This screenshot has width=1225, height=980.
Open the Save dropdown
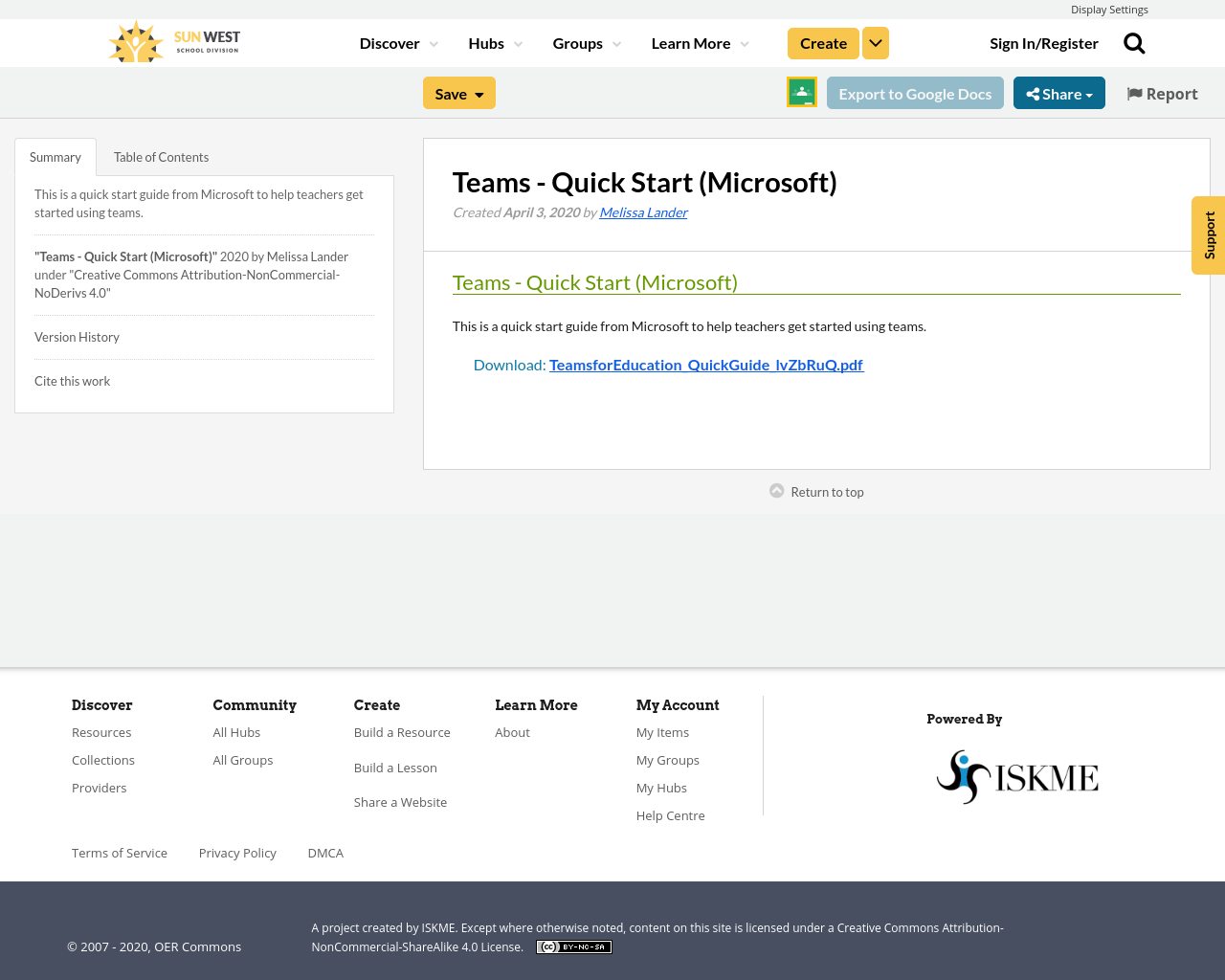point(458,93)
